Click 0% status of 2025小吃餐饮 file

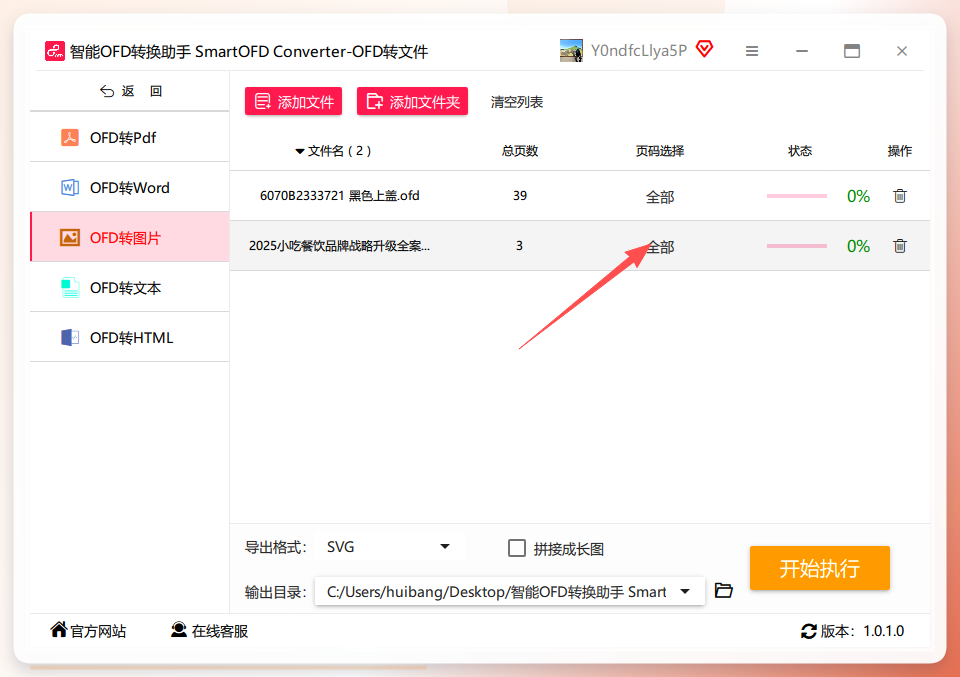click(x=858, y=246)
